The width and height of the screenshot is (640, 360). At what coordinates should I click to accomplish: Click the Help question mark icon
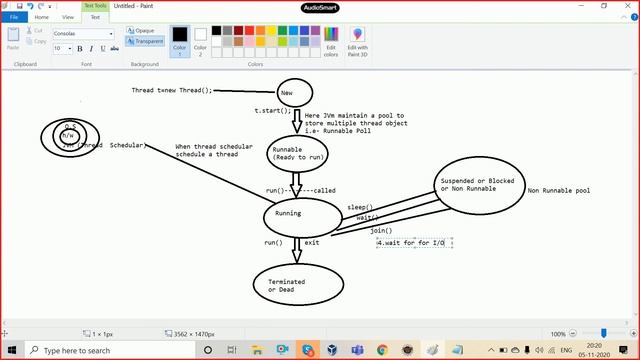pos(634,17)
